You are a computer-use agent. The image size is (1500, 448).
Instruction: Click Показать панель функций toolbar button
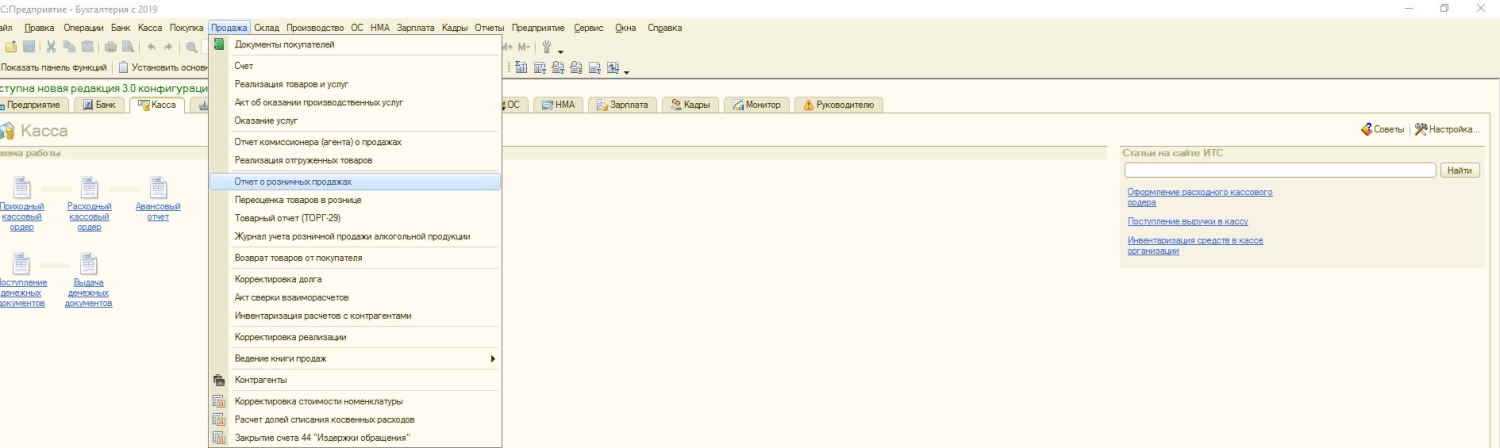click(50, 68)
